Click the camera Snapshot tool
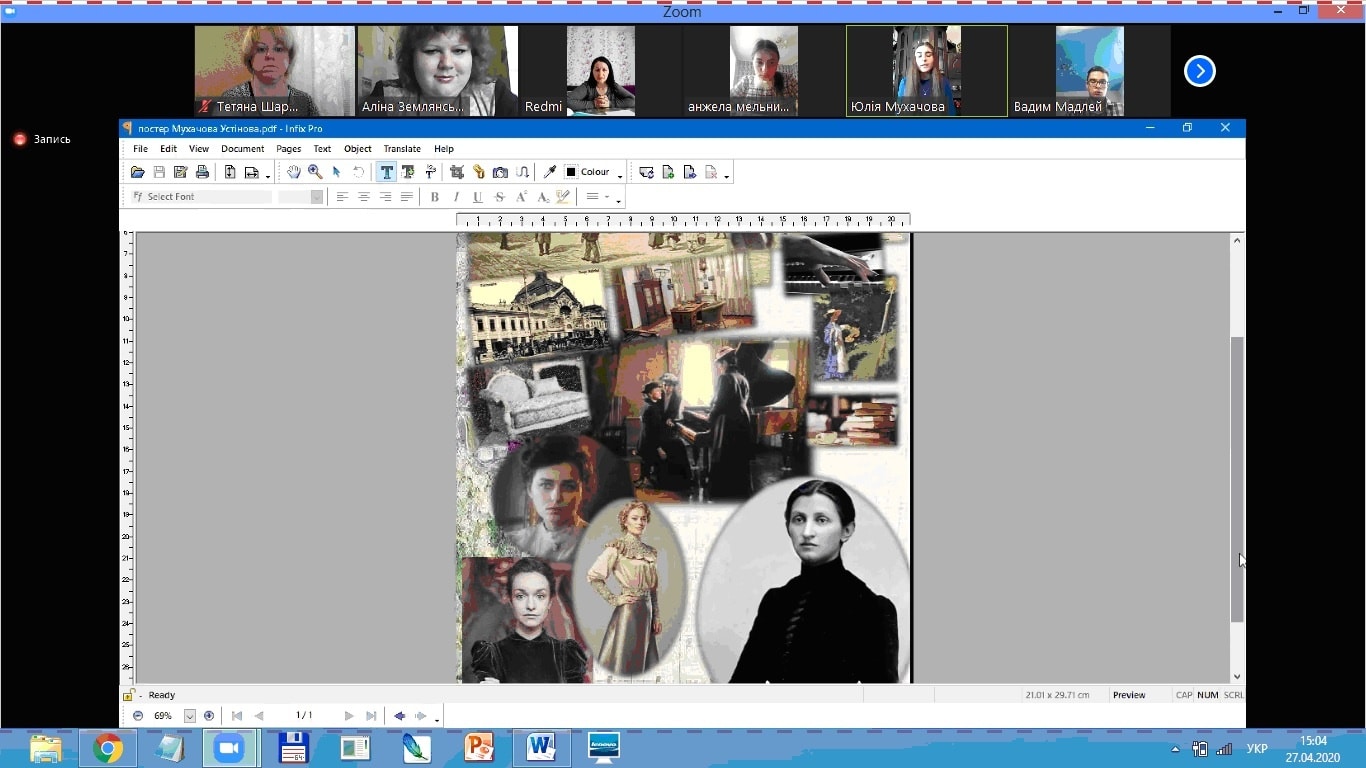This screenshot has width=1366, height=768. click(x=500, y=172)
